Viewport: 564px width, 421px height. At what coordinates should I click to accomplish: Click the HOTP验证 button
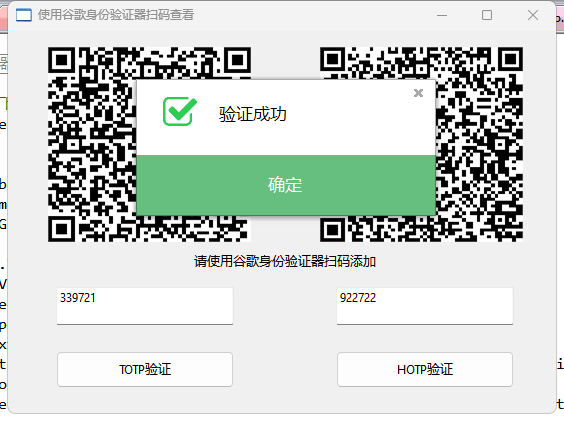point(425,370)
